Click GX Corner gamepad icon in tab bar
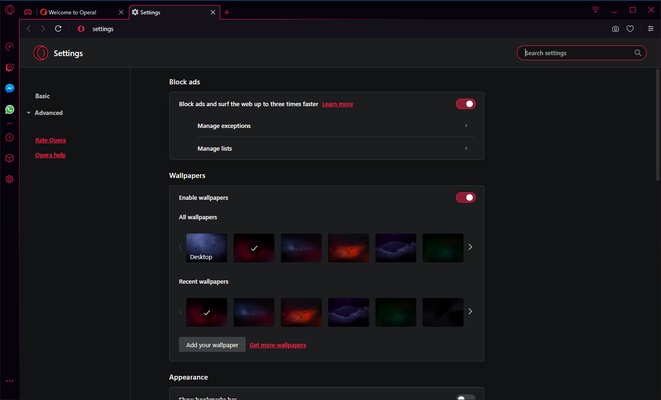661x400 pixels. pos(27,12)
